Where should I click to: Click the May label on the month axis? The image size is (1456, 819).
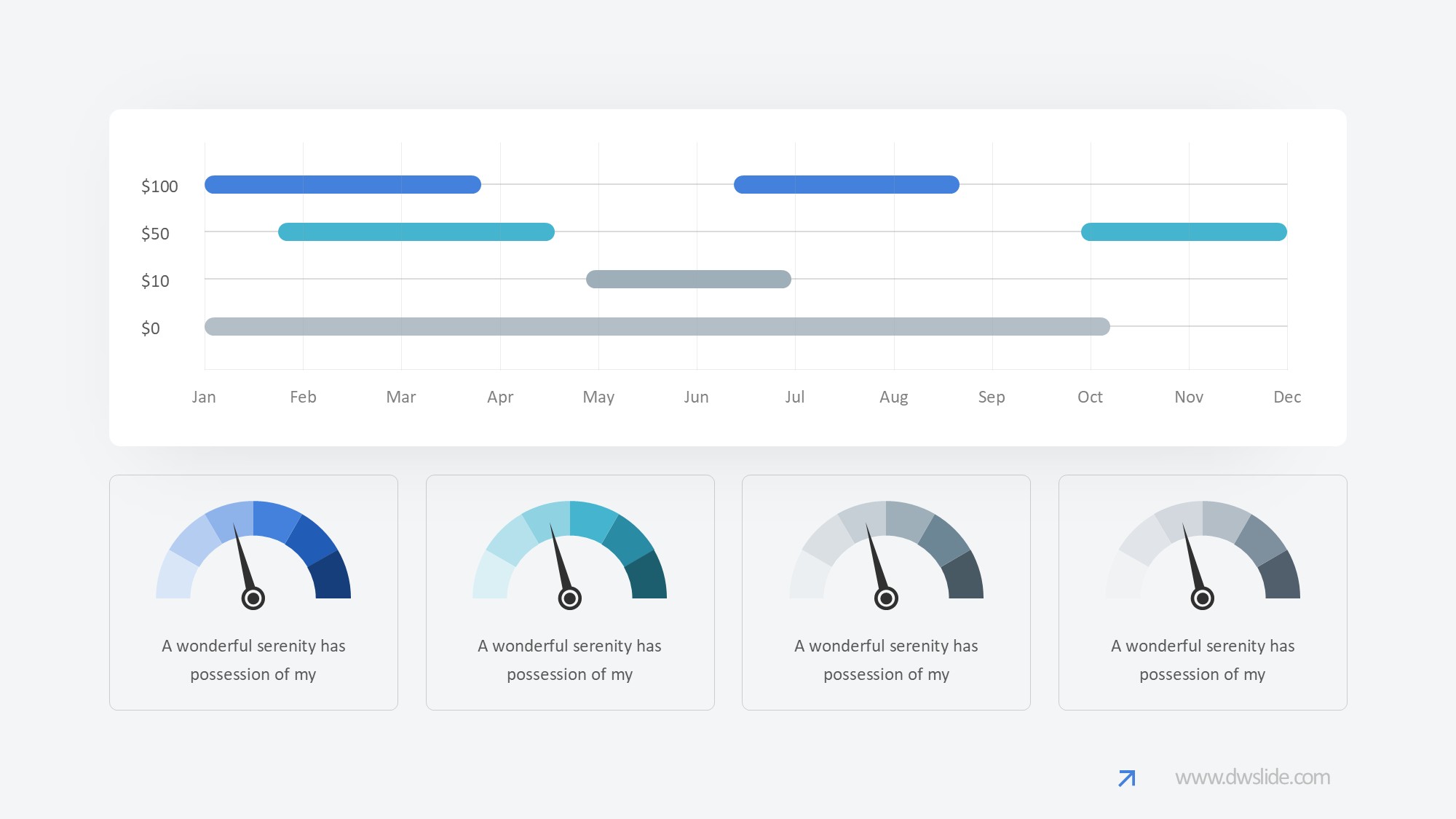tap(598, 397)
